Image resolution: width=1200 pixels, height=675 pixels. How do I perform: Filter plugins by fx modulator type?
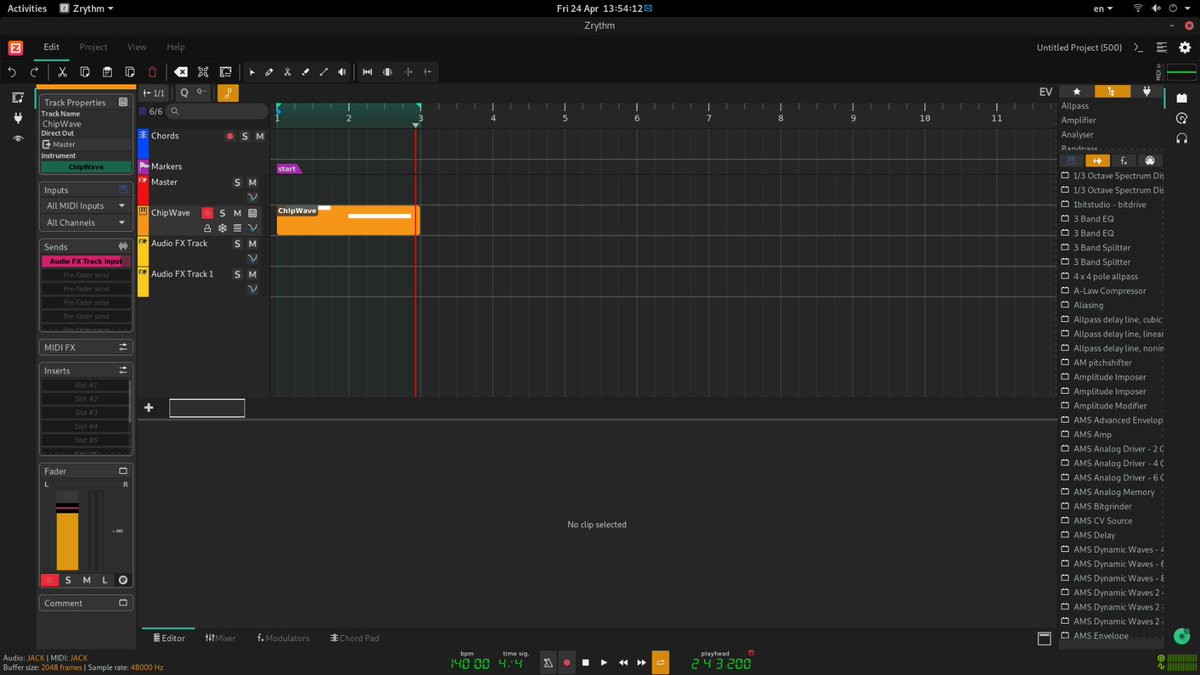coord(1124,160)
